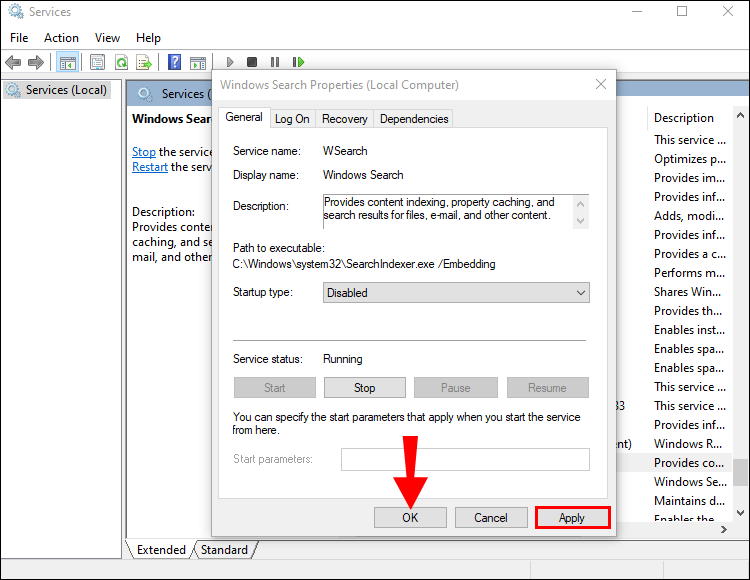This screenshot has width=750, height=580.
Task: Select the 'Performs m...' description row
Action: coord(689,273)
